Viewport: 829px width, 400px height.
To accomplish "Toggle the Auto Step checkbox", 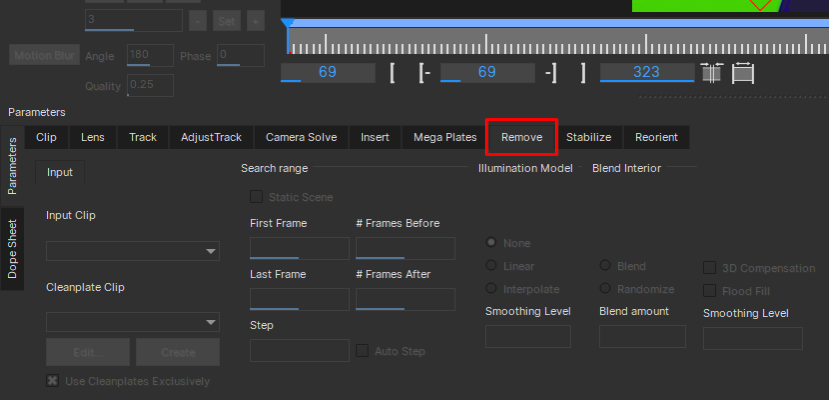I will click(363, 351).
